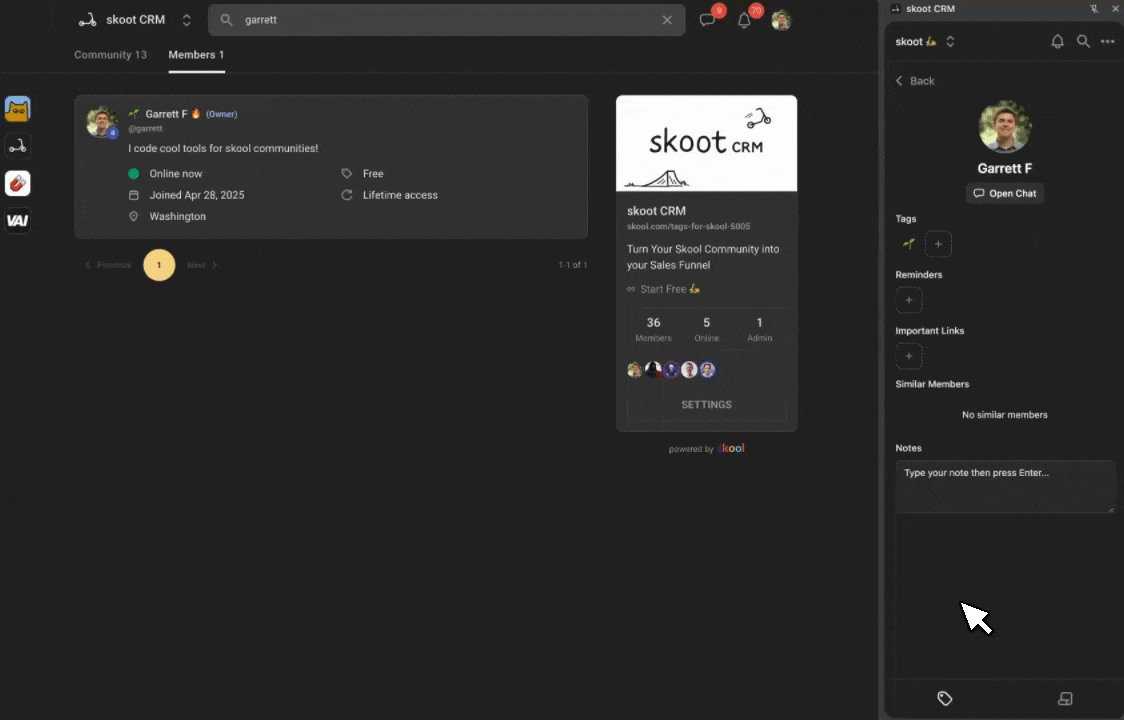This screenshot has width=1124, height=720.
Task: Switch to the Community 13 tab
Action: pos(110,55)
